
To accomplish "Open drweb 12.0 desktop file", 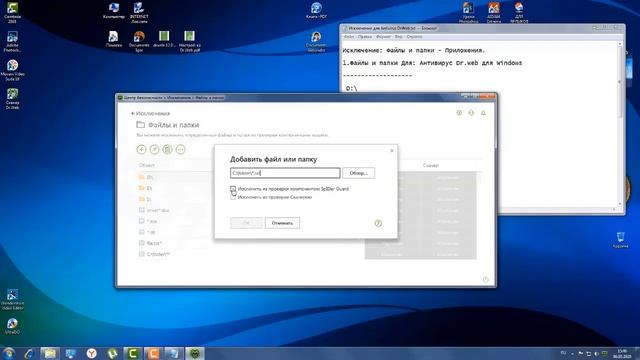I will coord(164,39).
